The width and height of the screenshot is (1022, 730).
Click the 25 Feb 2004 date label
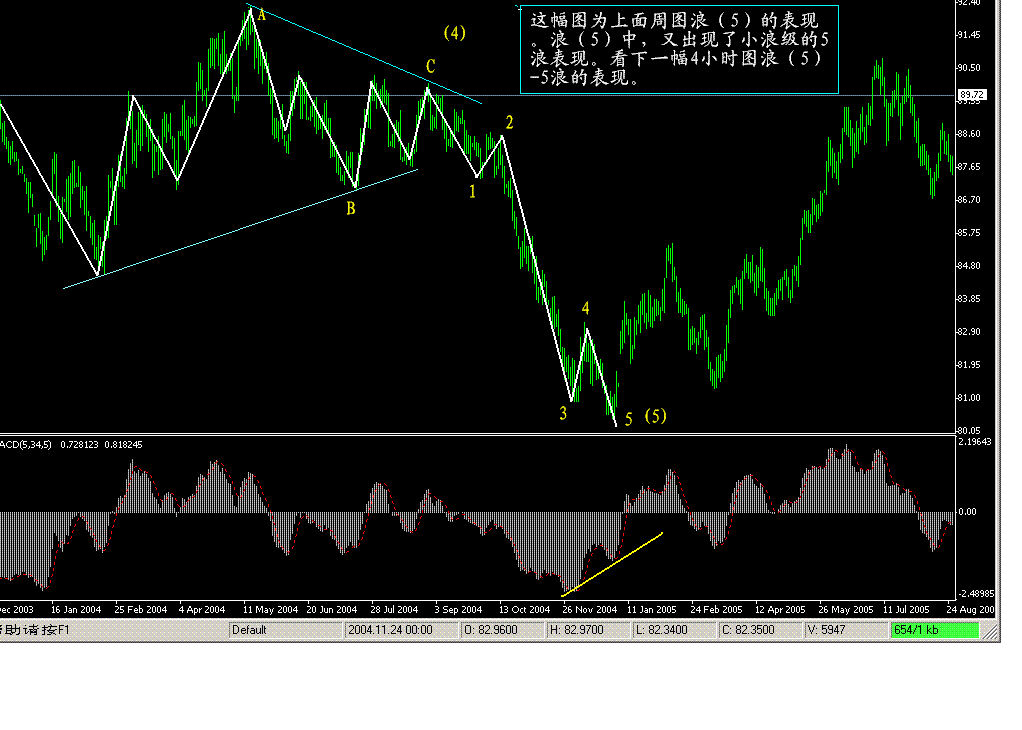pos(141,610)
